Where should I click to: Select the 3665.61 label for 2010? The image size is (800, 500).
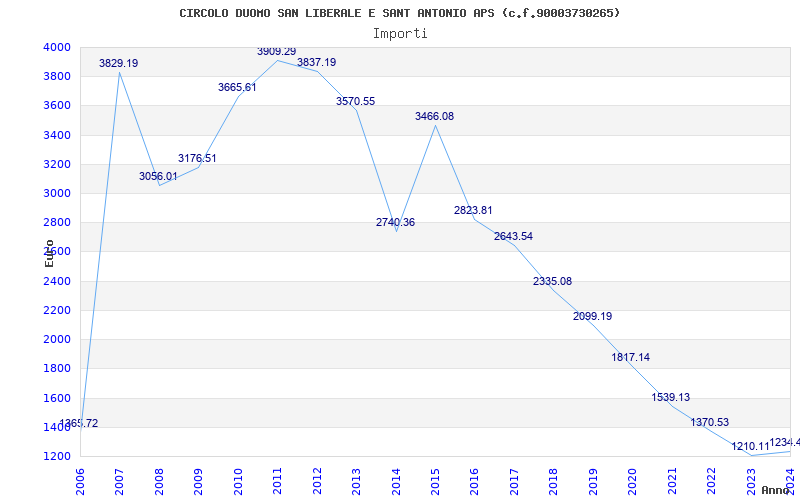237,87
